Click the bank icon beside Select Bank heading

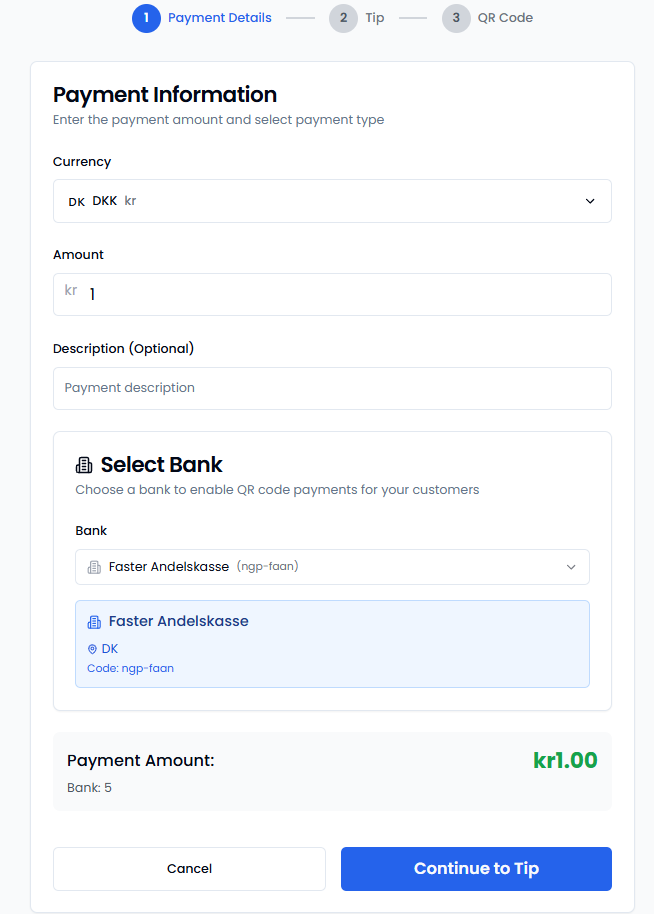tap(84, 464)
